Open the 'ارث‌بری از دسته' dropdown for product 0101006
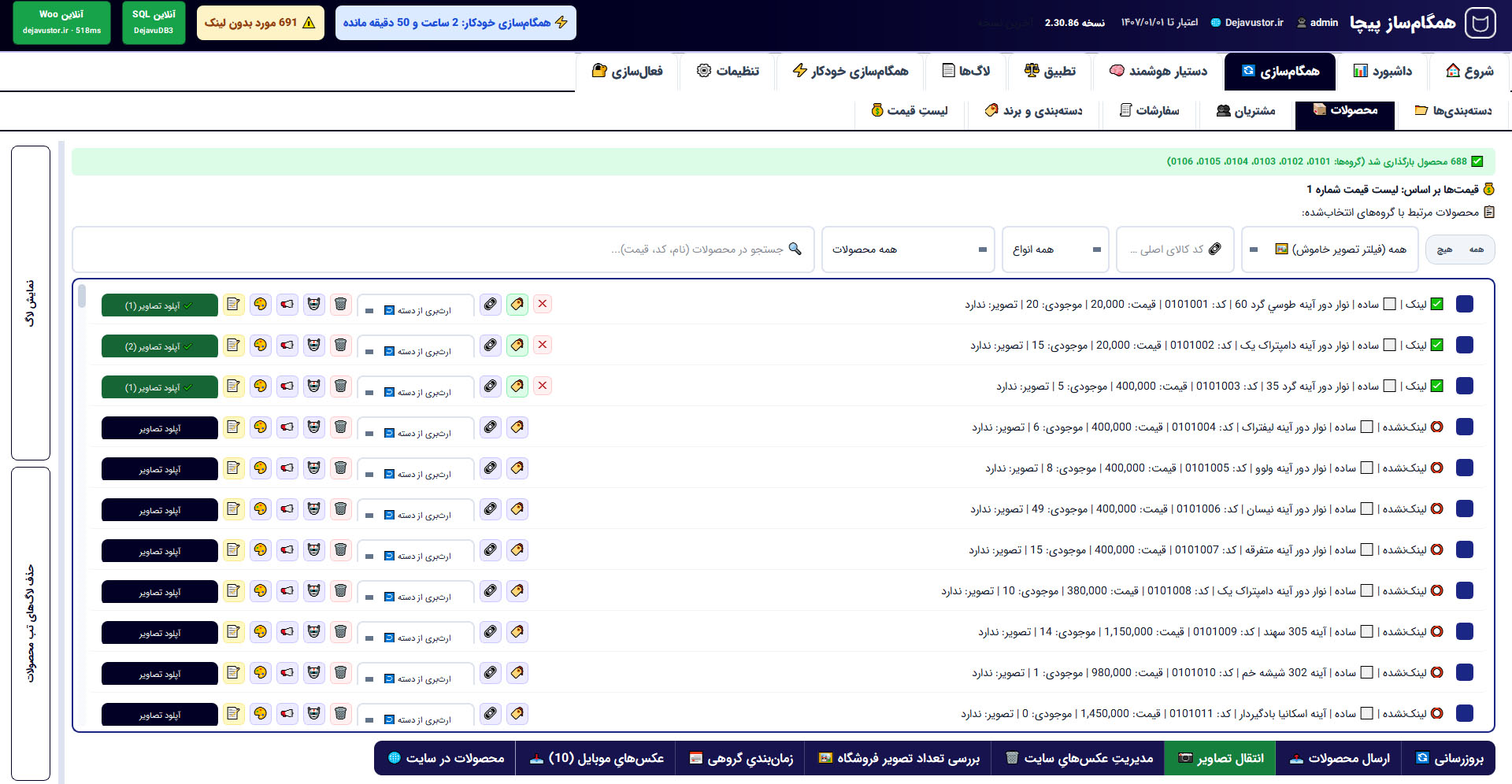The image size is (1512, 784). point(416,511)
